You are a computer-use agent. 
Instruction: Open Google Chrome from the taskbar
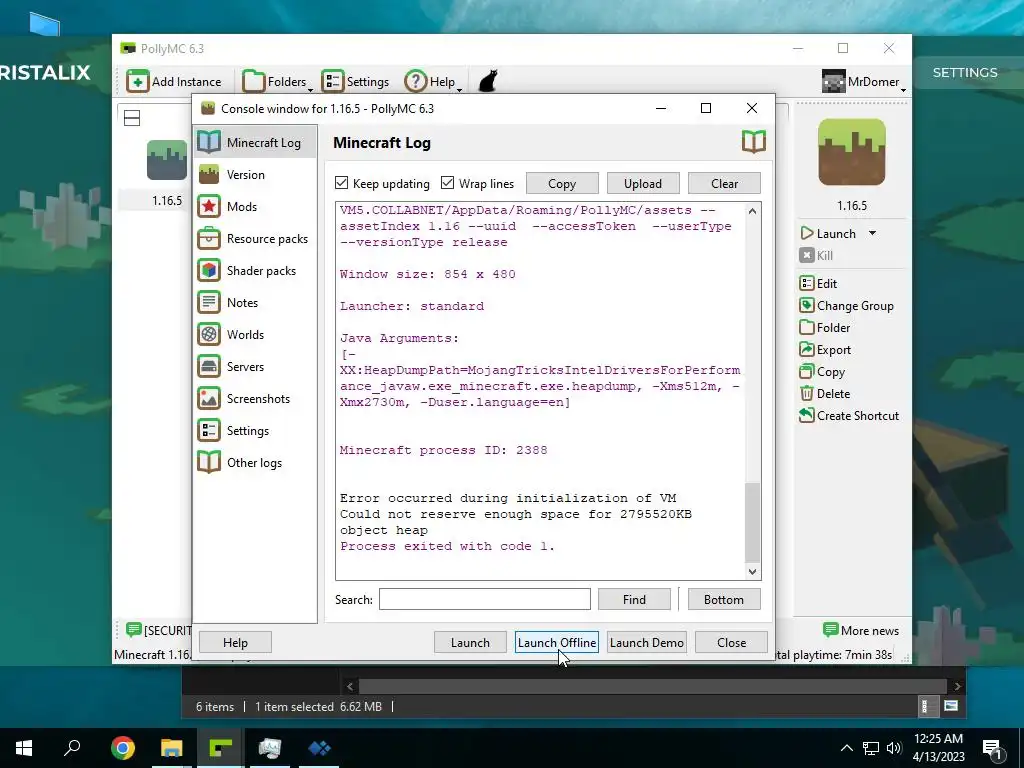[123, 748]
